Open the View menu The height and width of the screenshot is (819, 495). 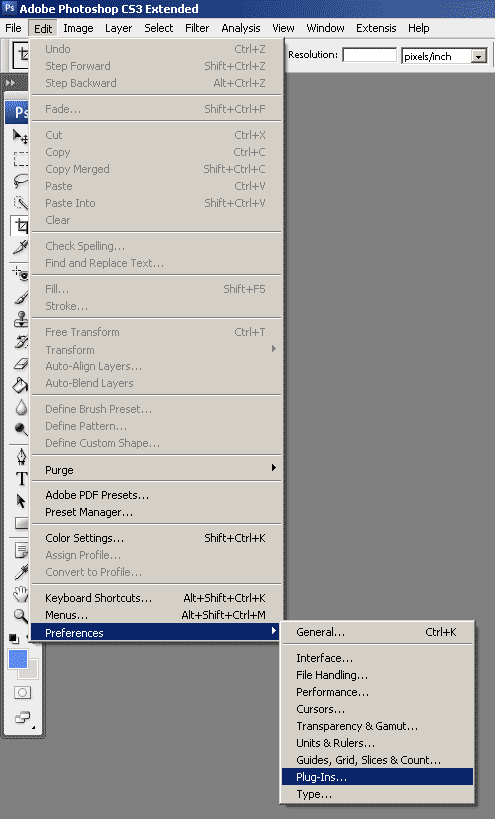[x=283, y=28]
